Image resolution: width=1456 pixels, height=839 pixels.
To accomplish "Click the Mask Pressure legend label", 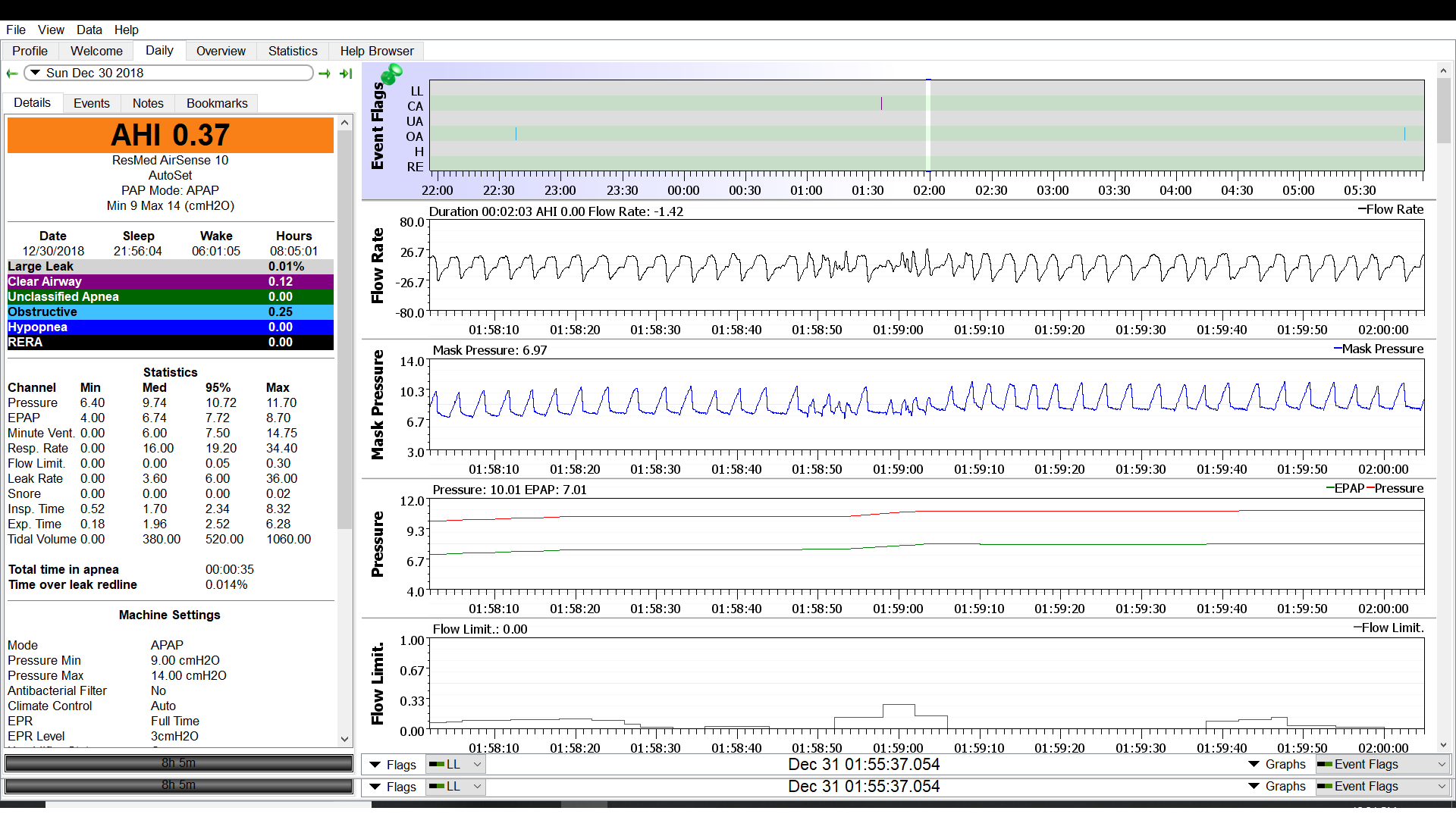I will (x=1379, y=349).
